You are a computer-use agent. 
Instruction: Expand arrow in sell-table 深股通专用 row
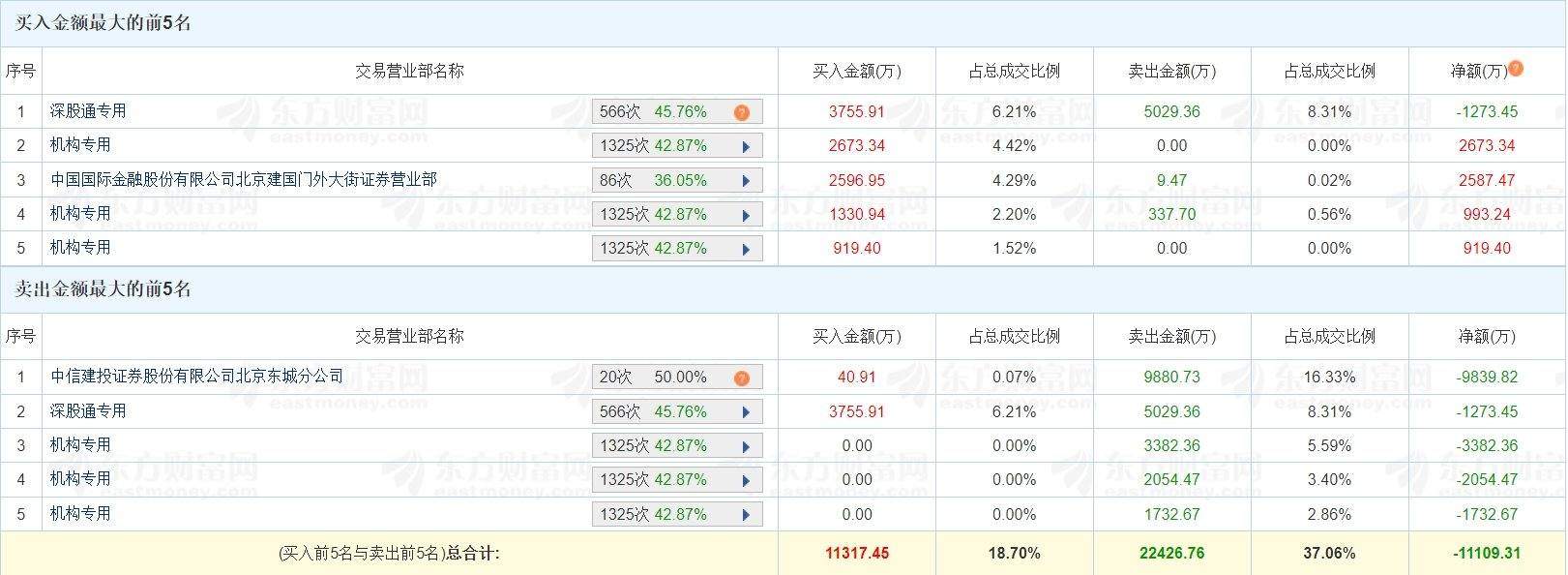pos(746,412)
